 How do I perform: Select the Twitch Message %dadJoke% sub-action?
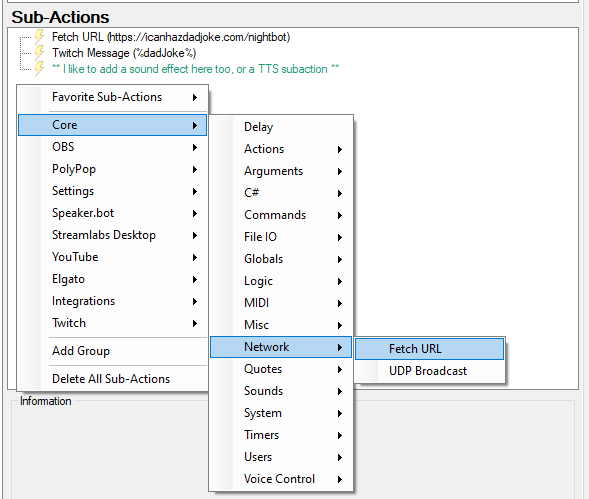[x=124, y=53]
